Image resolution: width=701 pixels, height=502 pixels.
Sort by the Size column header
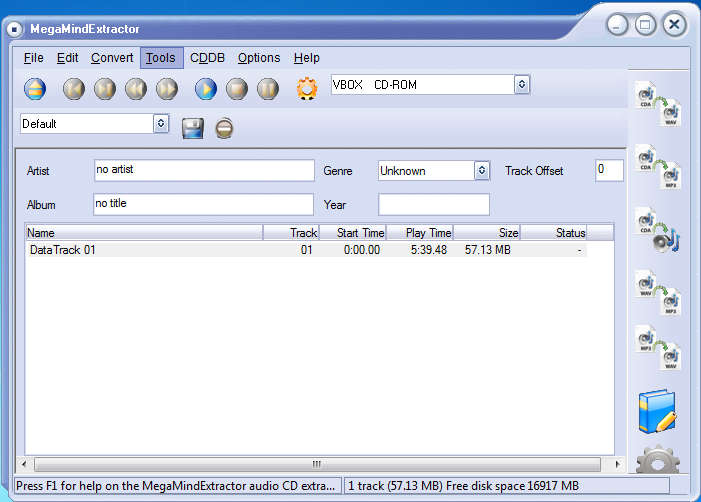coord(487,233)
